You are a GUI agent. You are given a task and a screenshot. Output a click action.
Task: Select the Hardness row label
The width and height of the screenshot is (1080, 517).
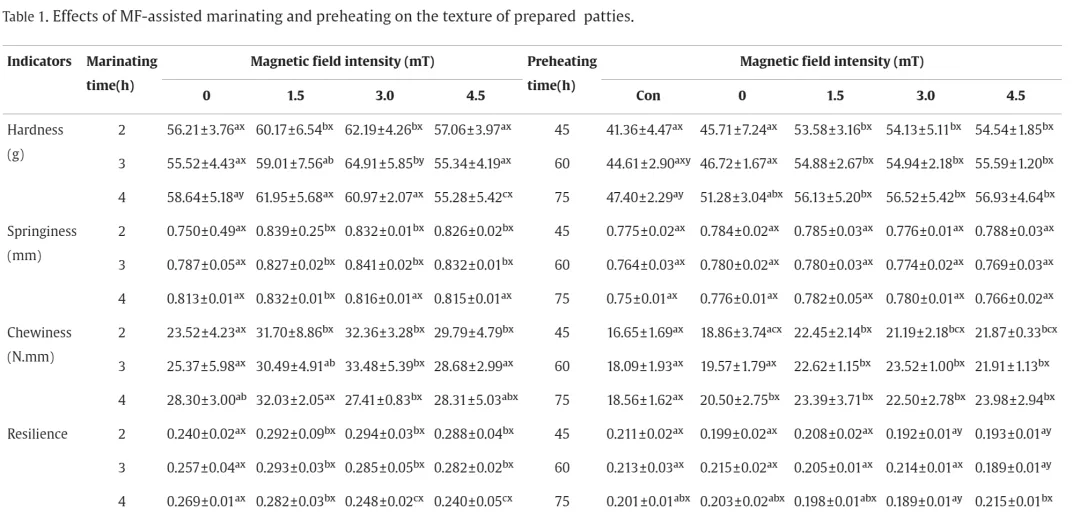tap(35, 142)
